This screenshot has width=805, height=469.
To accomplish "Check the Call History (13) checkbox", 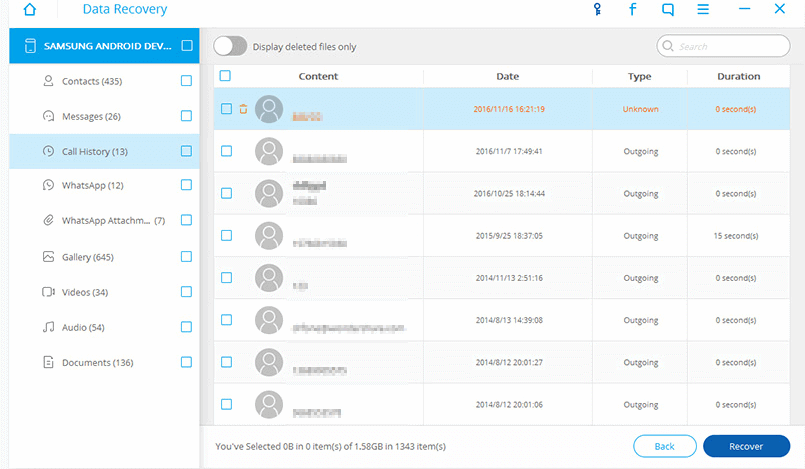I will [186, 151].
